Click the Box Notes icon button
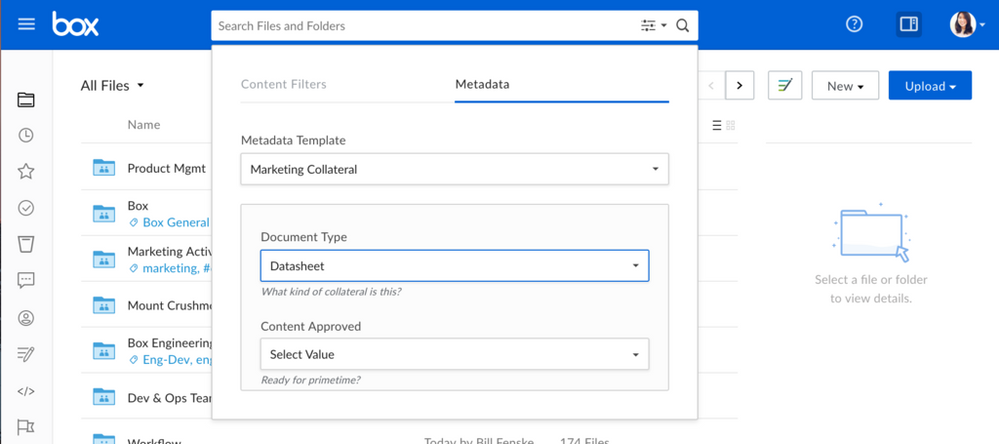Viewport: 999px width, 444px height. (x=785, y=86)
